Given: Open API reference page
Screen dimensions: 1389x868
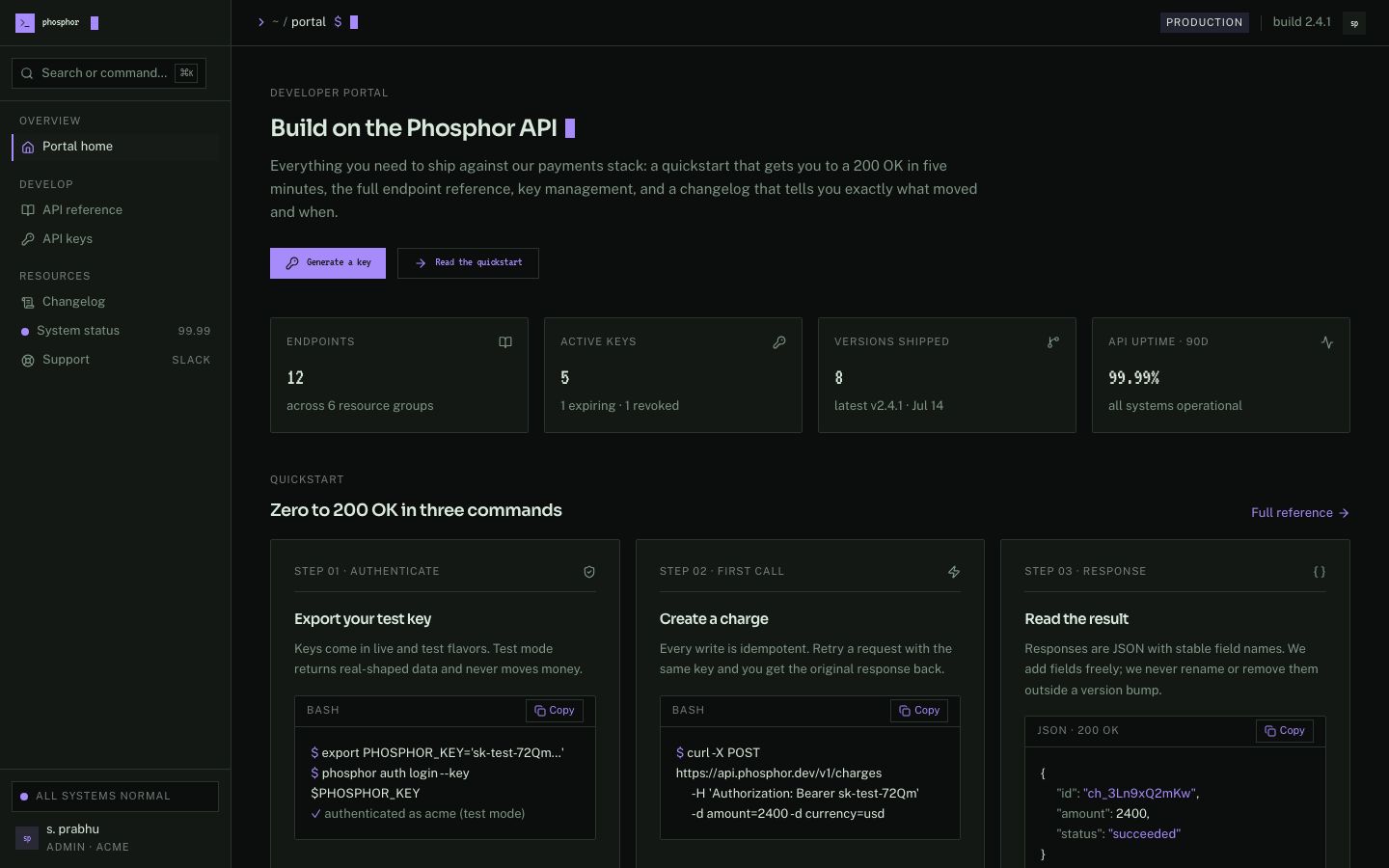Looking at the screenshot, I should [115, 210].
